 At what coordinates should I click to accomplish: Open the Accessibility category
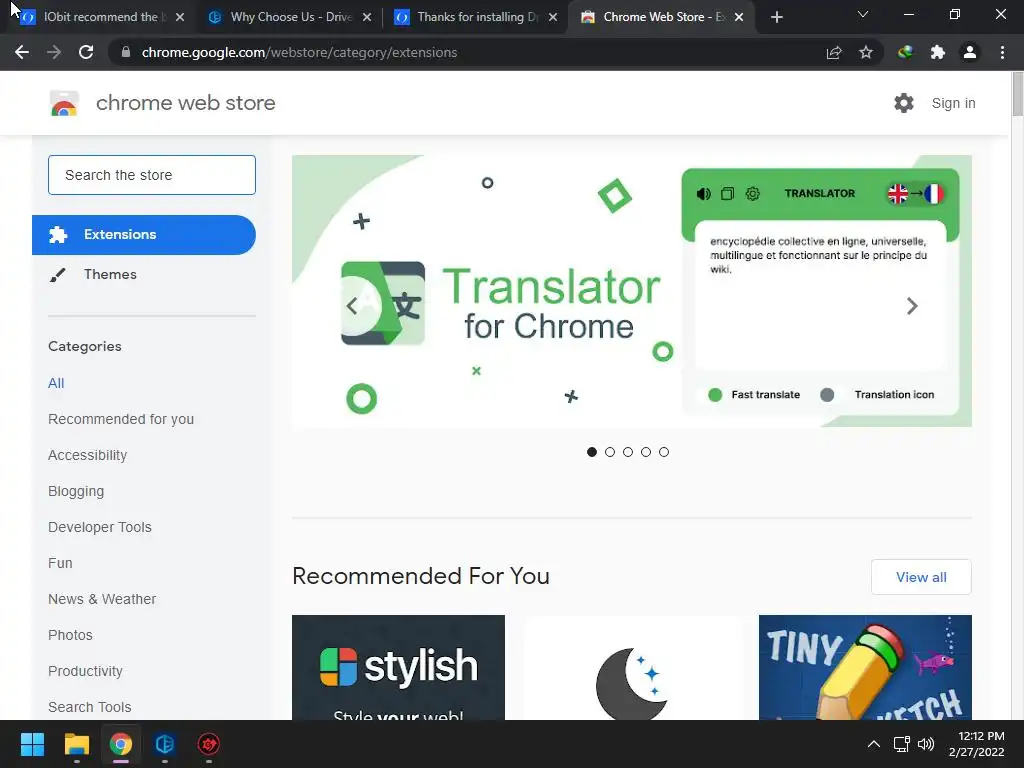(x=88, y=455)
